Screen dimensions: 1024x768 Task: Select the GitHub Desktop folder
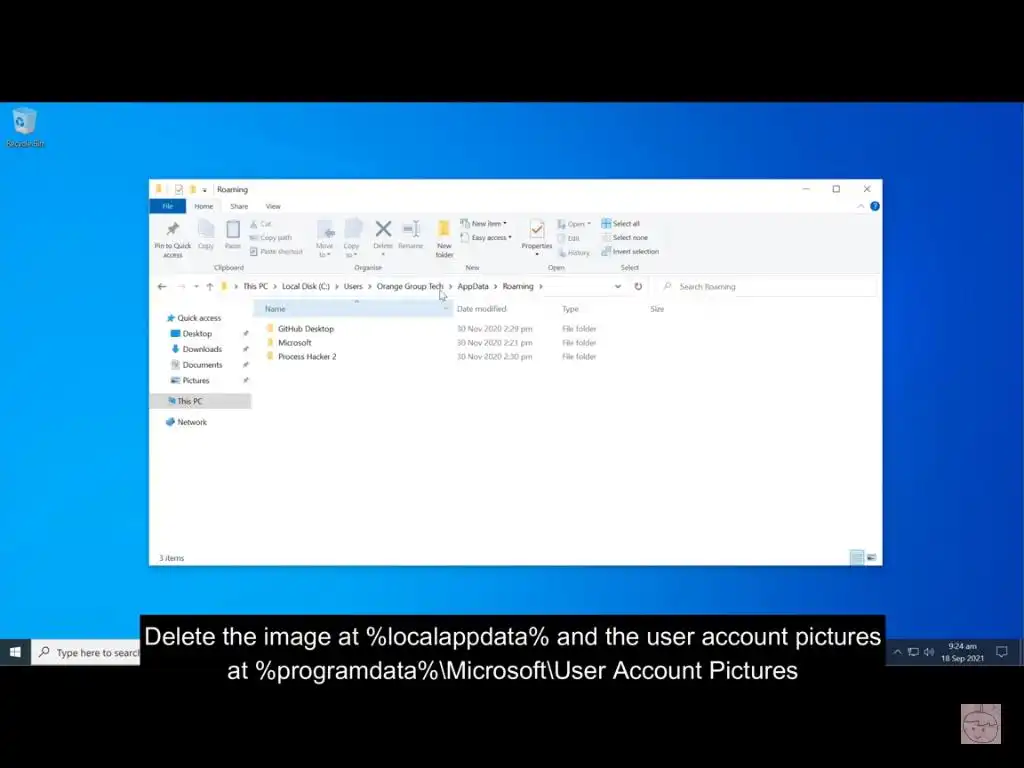pyautogui.click(x=306, y=329)
